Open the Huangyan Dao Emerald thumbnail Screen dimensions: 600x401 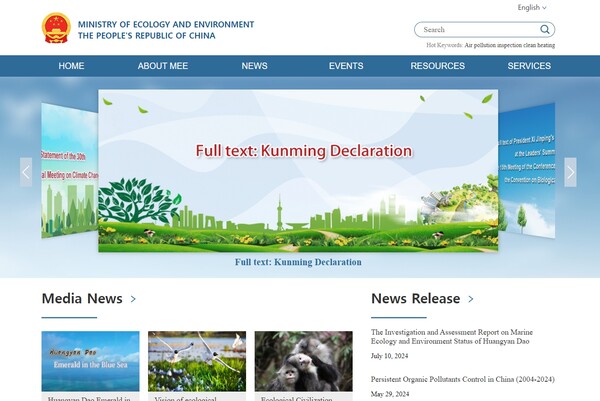(x=90, y=361)
